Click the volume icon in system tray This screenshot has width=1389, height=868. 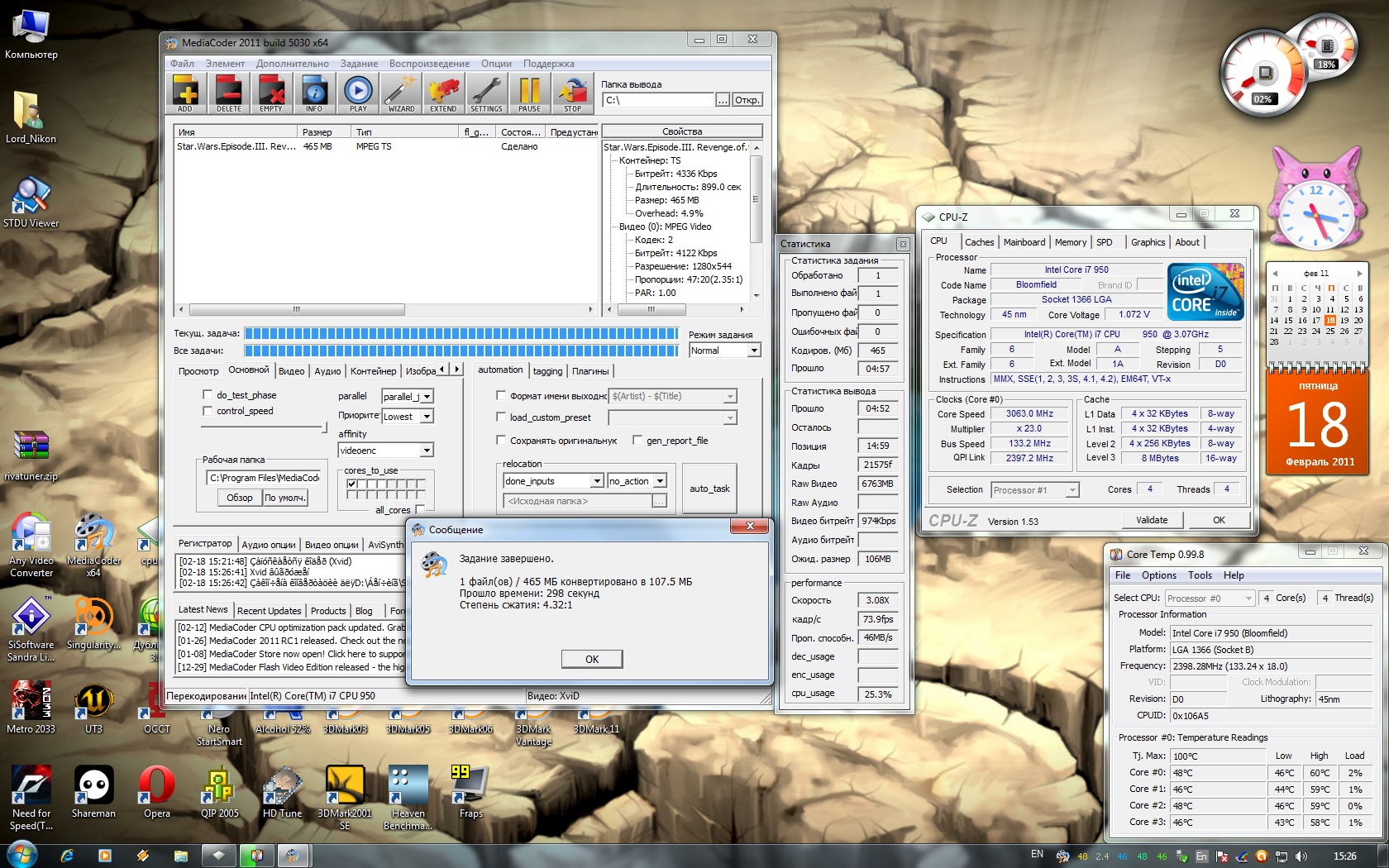coord(1301,856)
